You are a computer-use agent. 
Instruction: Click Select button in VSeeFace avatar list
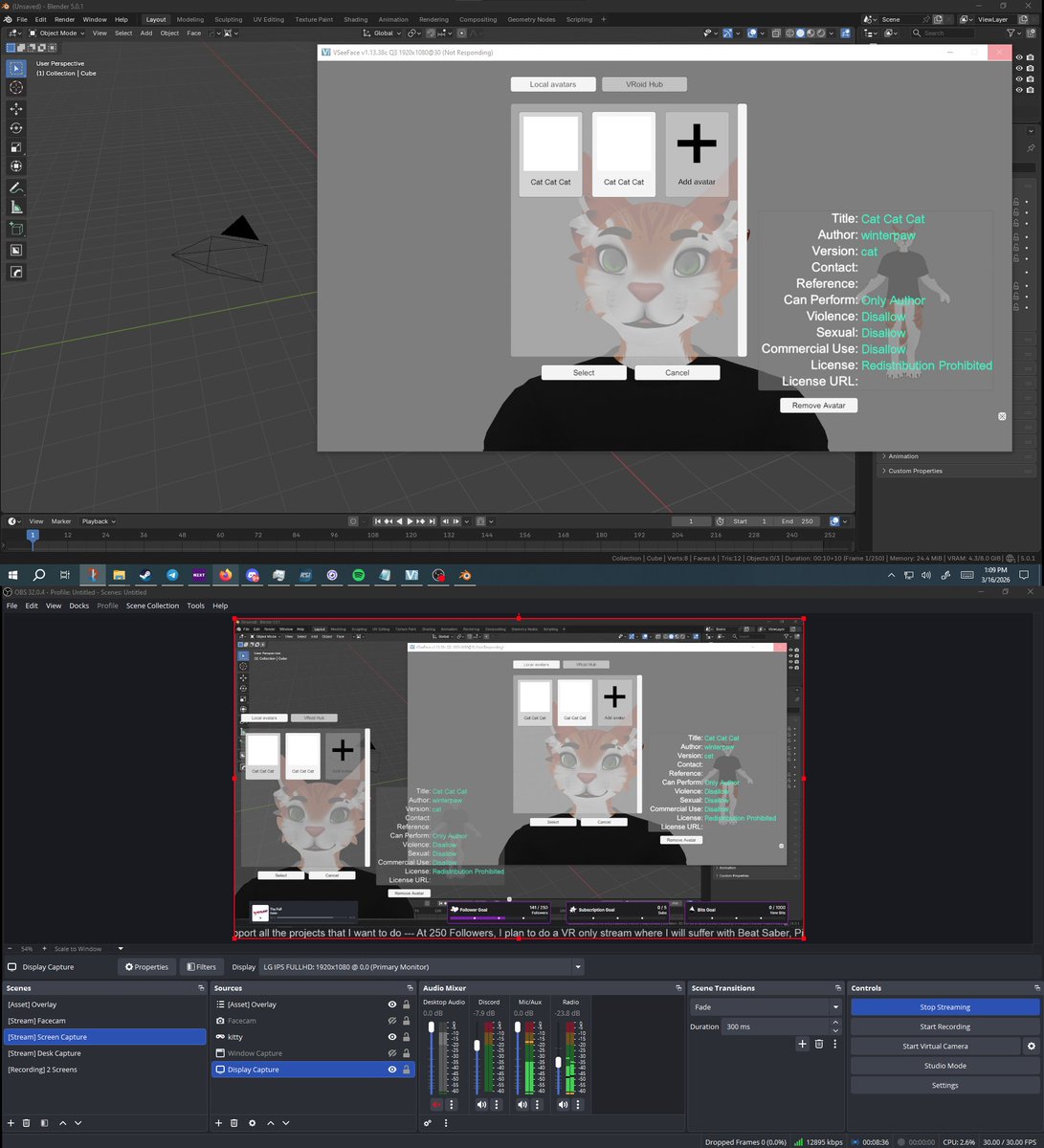click(x=584, y=373)
